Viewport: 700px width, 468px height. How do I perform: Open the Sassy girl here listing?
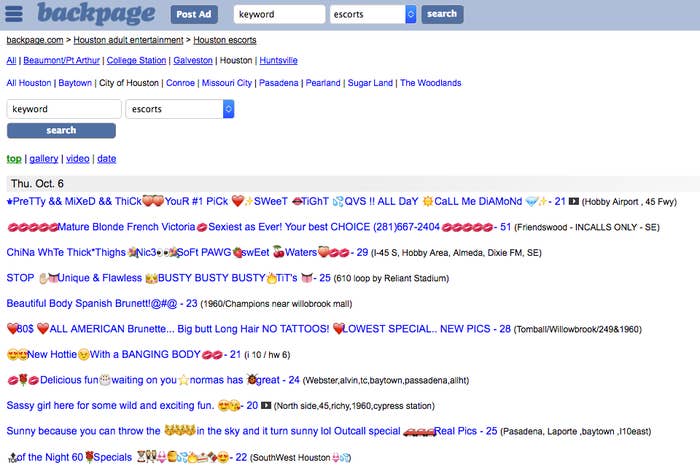pyautogui.click(x=132, y=405)
